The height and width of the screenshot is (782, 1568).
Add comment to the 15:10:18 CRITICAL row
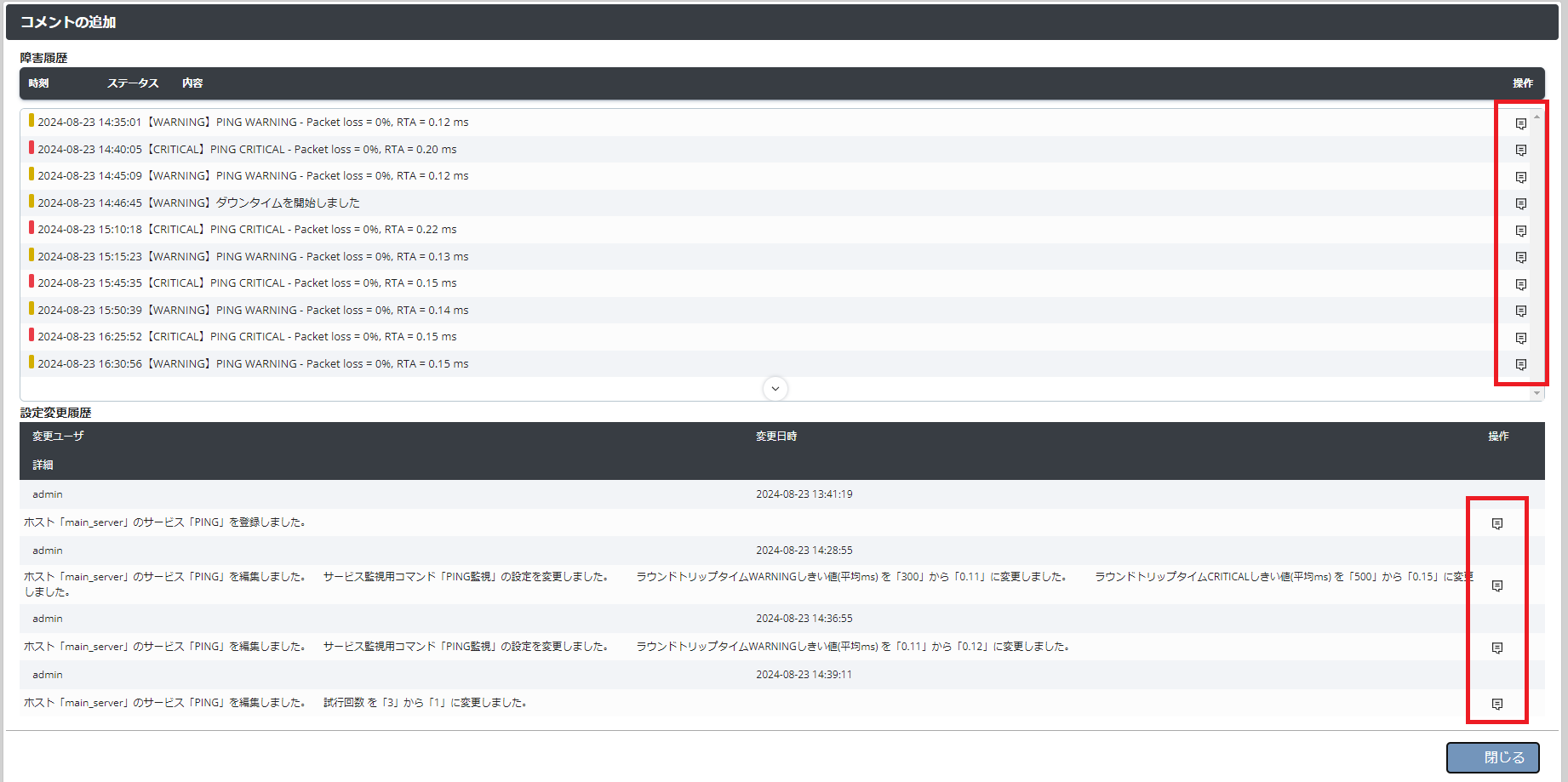(1521, 231)
